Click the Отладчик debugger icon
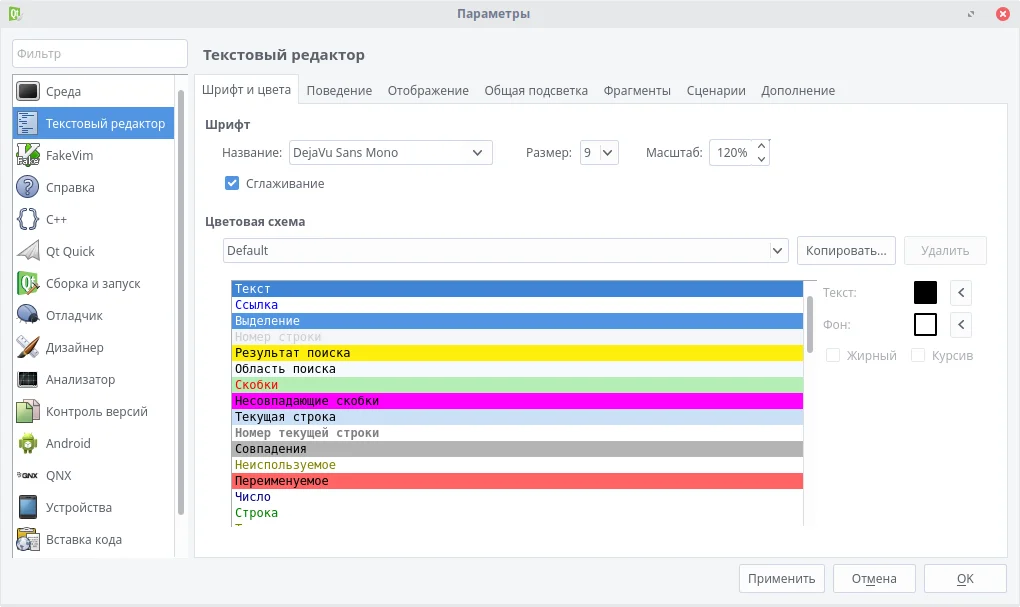Image resolution: width=1020 pixels, height=607 pixels. coord(28,315)
